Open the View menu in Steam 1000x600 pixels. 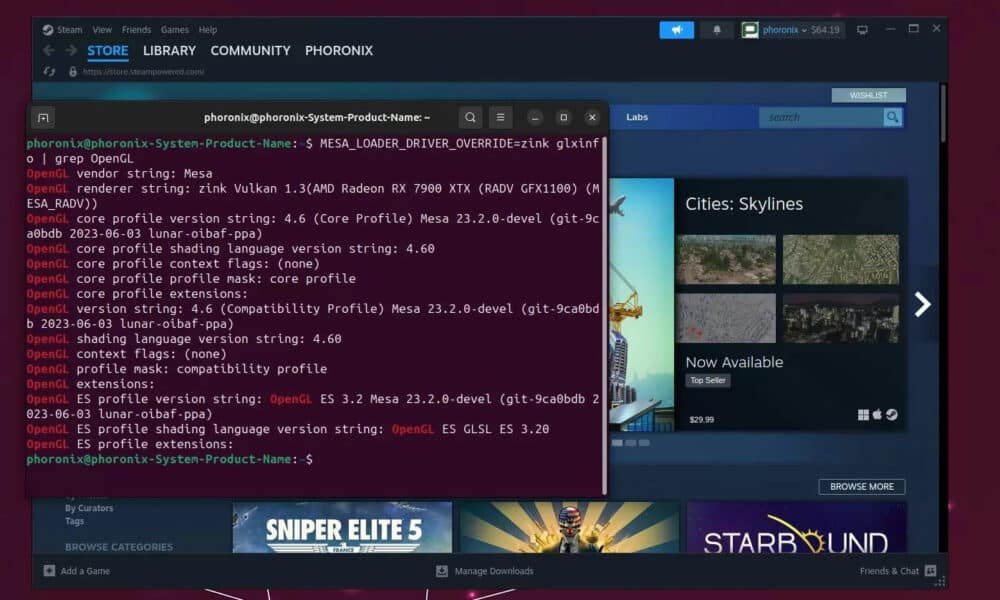(102, 29)
